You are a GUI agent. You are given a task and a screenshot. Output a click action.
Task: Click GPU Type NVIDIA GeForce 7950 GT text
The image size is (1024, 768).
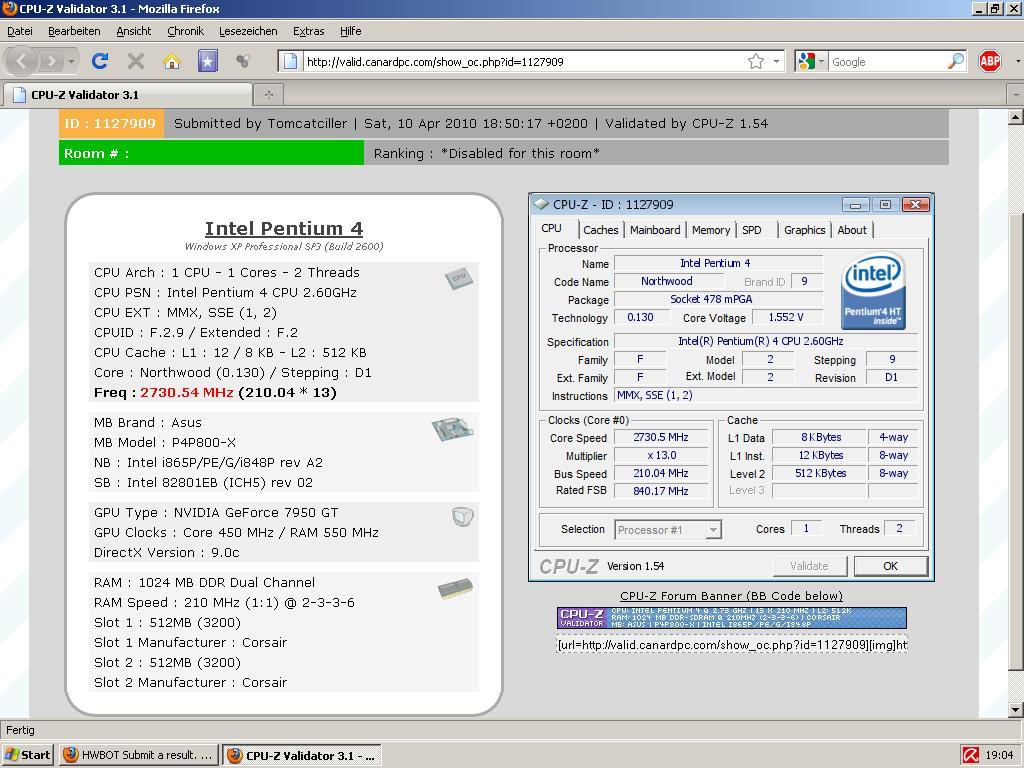pos(216,513)
